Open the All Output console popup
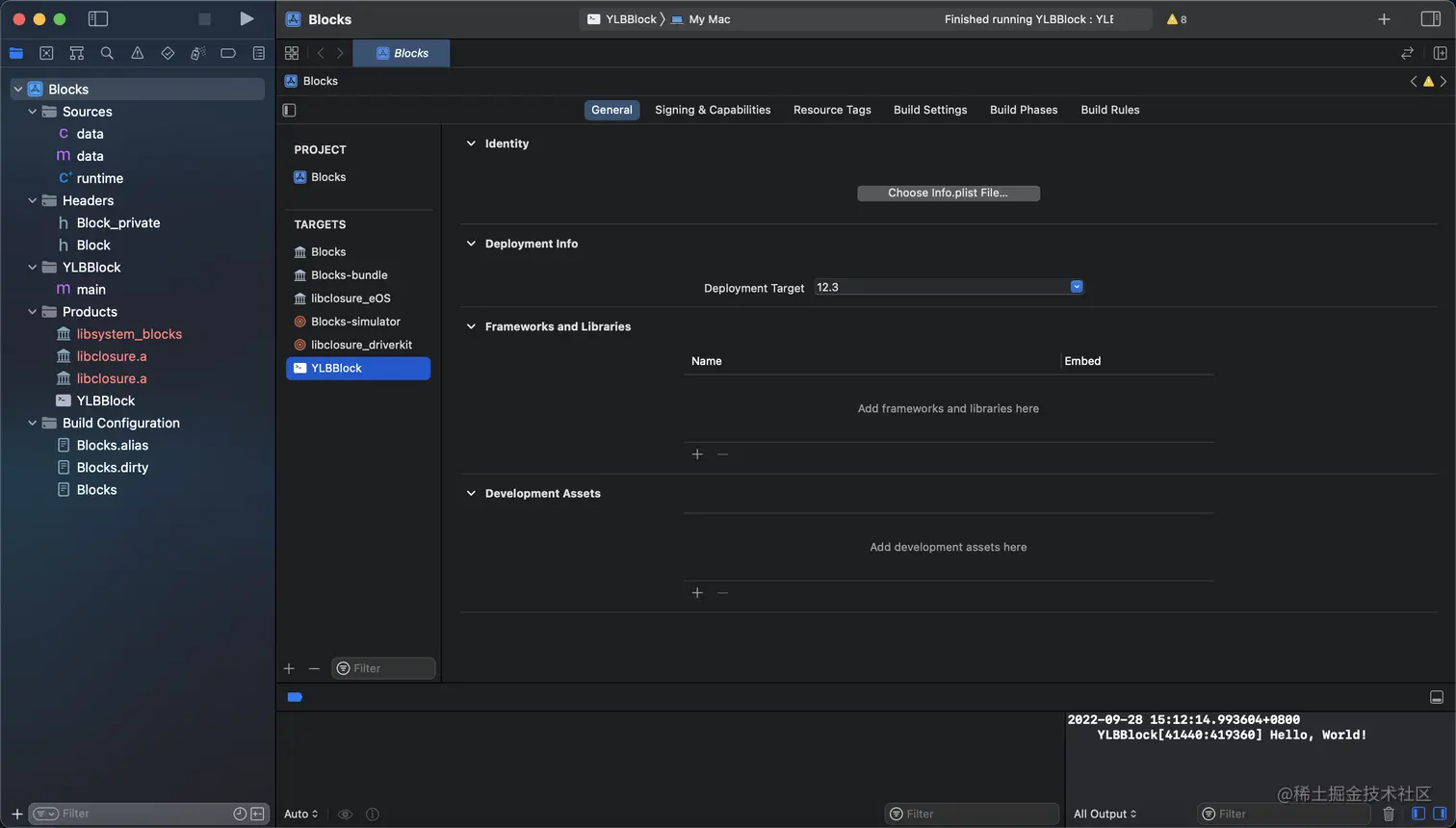Screen dimensions: 1456x828 pyautogui.click(x=1105, y=815)
